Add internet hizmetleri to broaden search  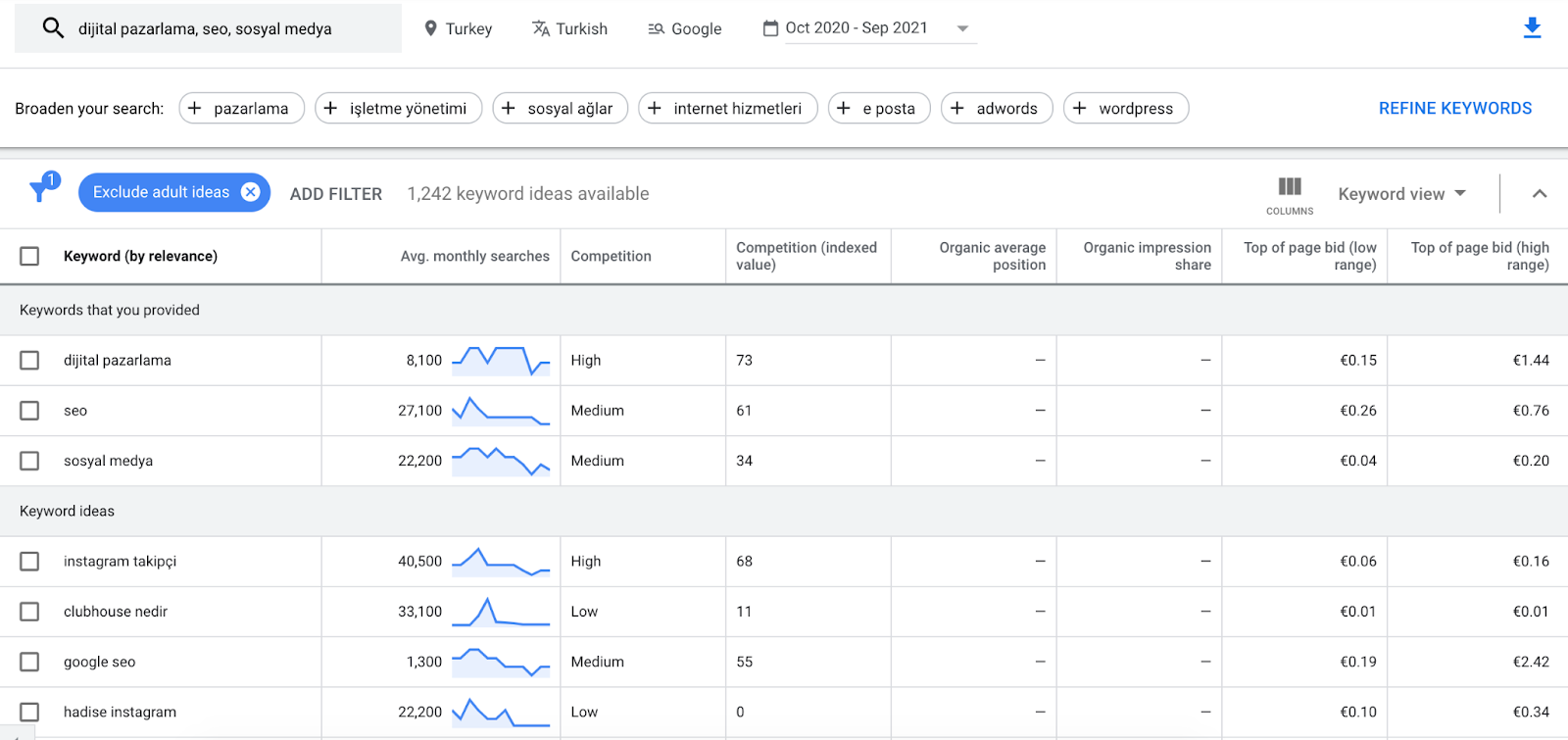click(x=728, y=108)
